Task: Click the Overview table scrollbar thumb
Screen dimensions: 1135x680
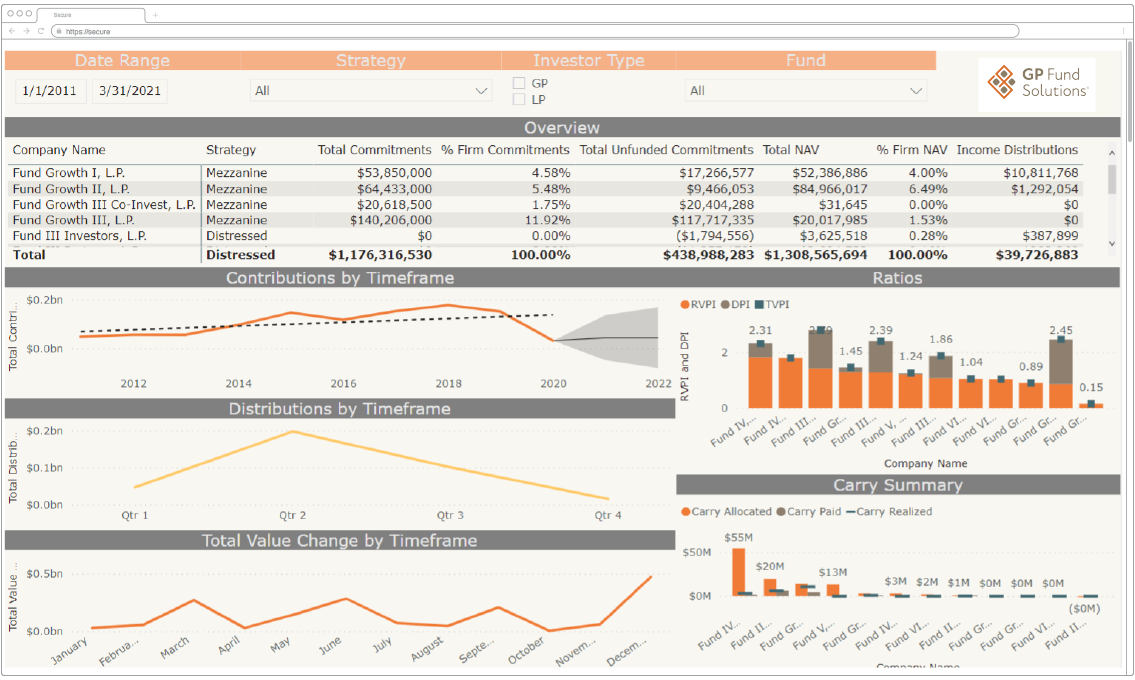Action: pyautogui.click(x=1112, y=180)
